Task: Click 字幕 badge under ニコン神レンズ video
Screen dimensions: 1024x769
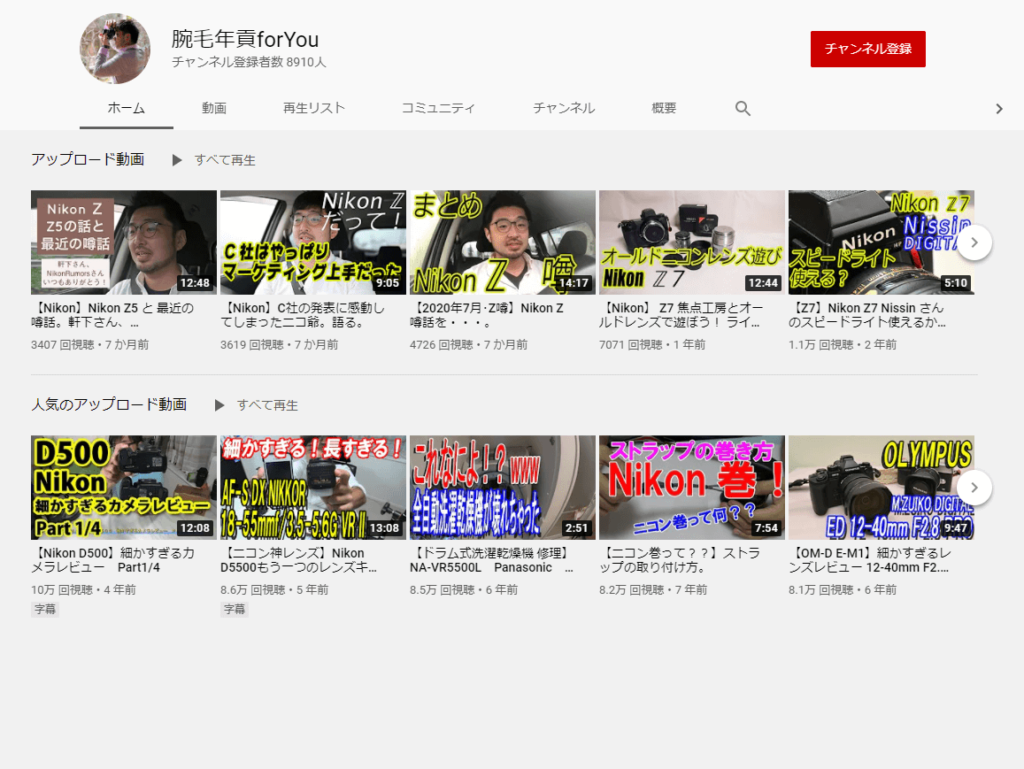Action: [234, 609]
